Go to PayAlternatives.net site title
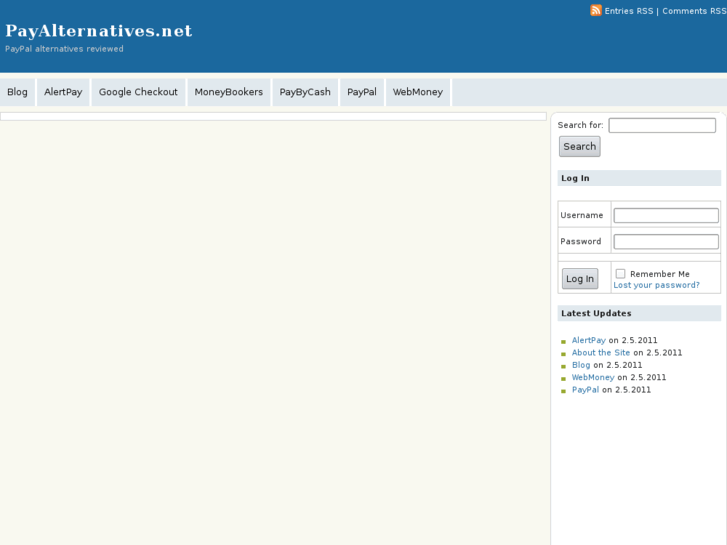The width and height of the screenshot is (727, 545). pos(99,31)
